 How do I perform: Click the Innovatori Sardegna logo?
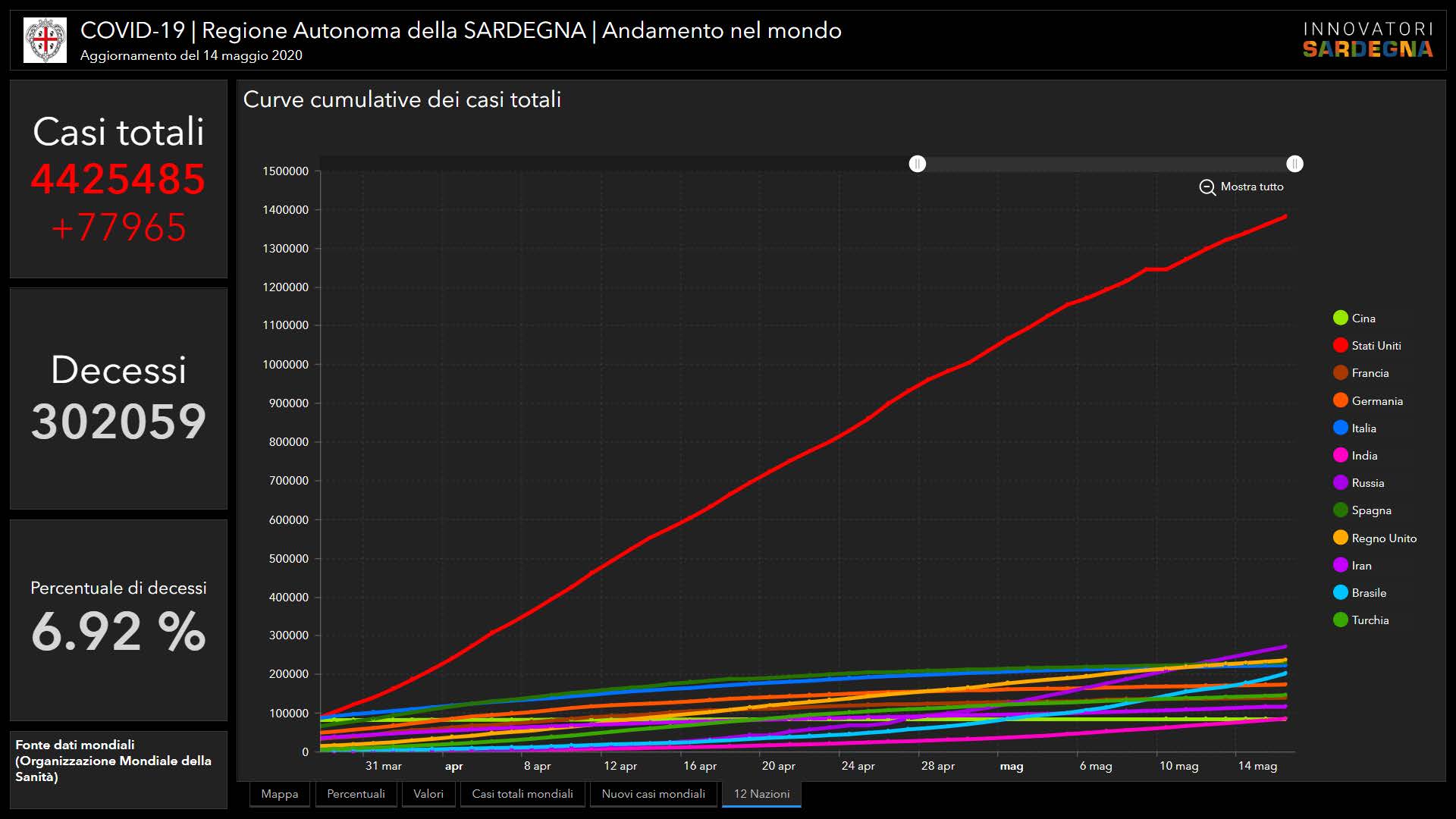pyautogui.click(x=1367, y=40)
